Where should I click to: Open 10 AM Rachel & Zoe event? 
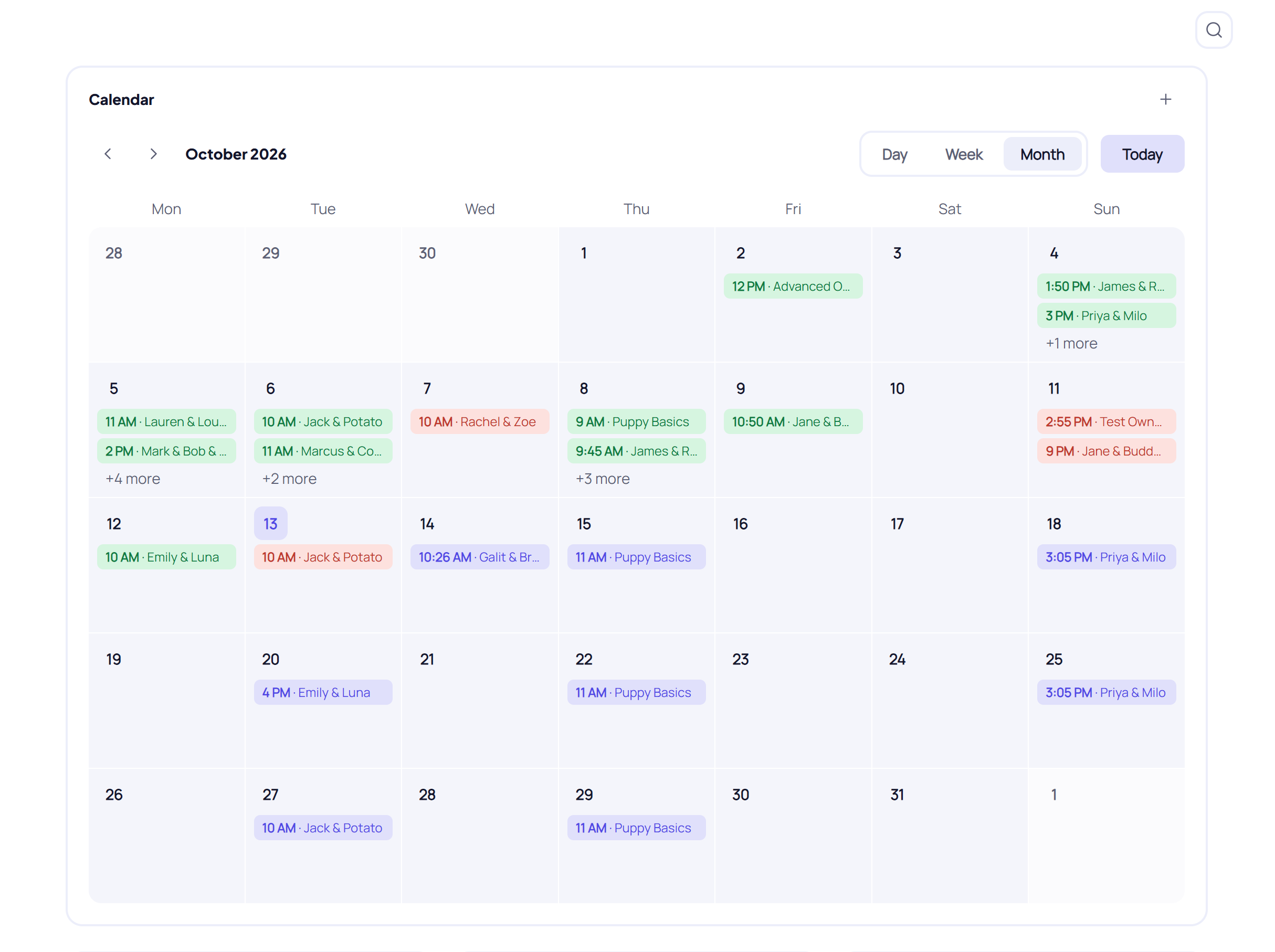(x=480, y=422)
